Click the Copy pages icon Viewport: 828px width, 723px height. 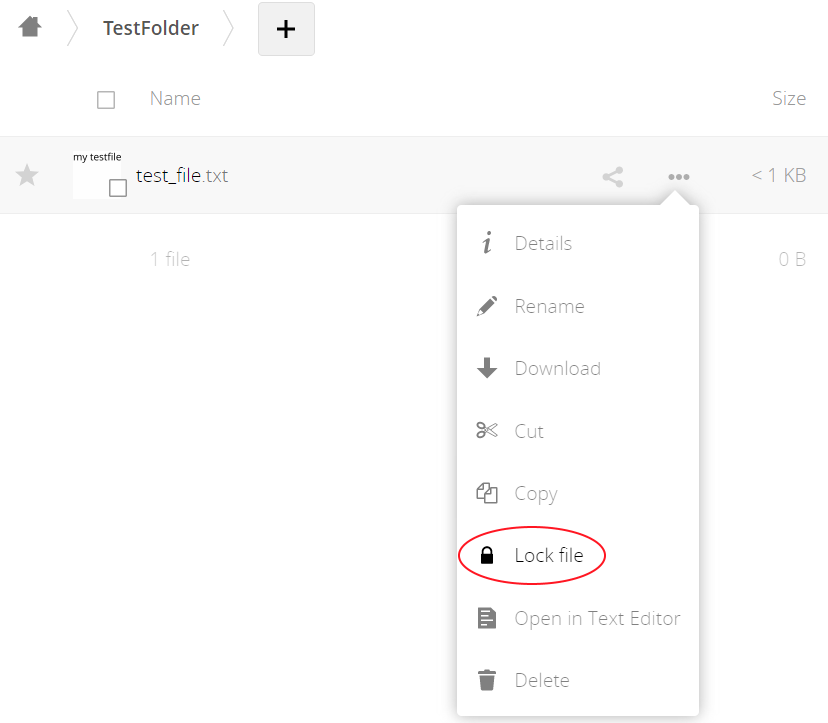[487, 493]
